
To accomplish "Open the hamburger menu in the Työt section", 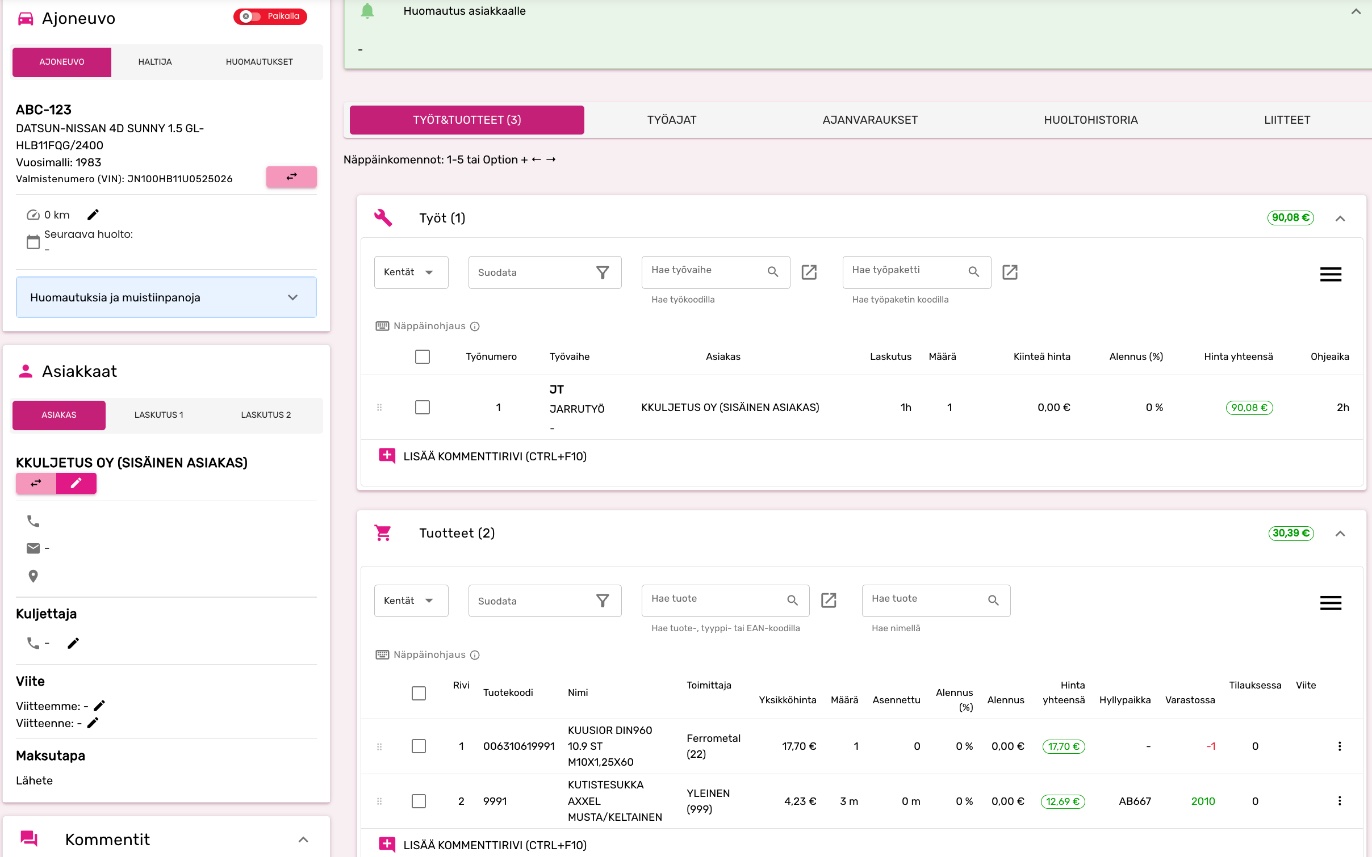I will point(1330,274).
